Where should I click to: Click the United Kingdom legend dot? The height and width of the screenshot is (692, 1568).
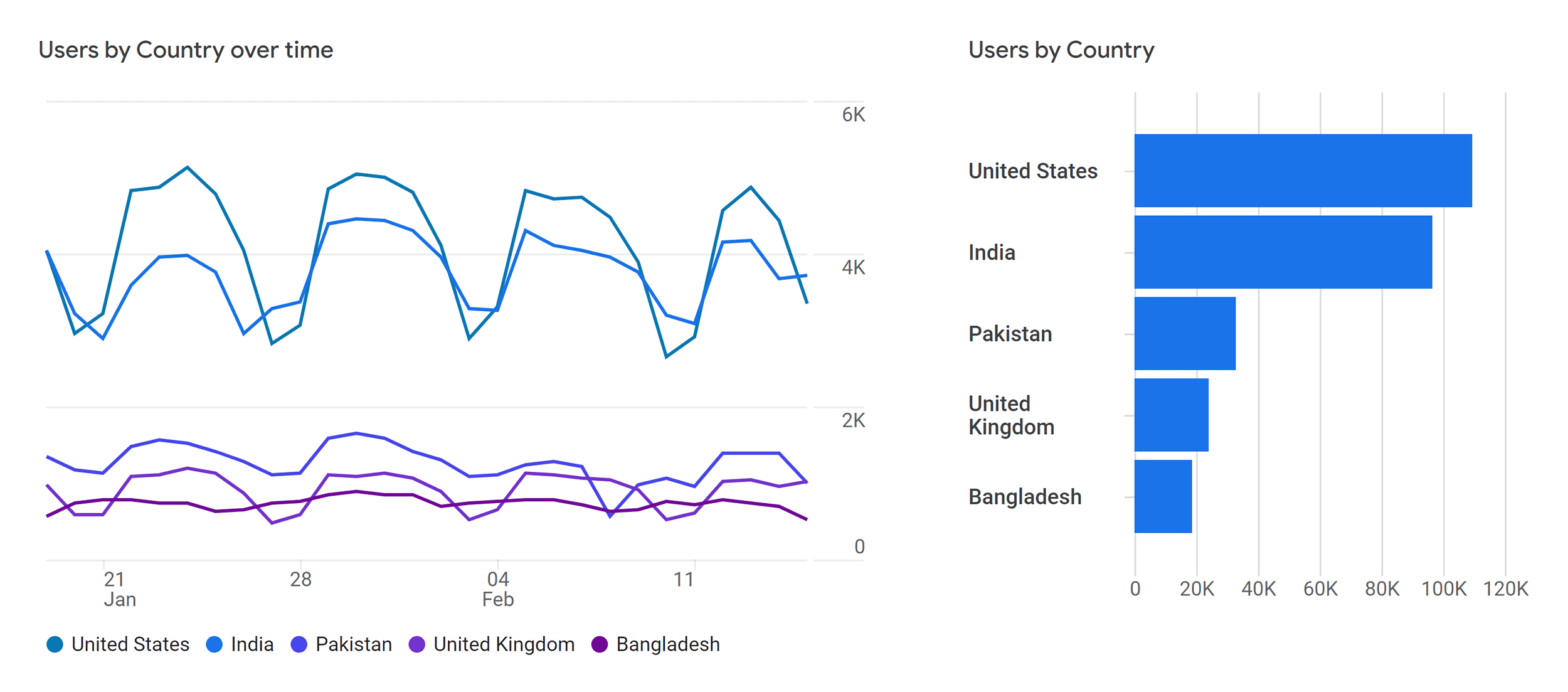pos(416,644)
